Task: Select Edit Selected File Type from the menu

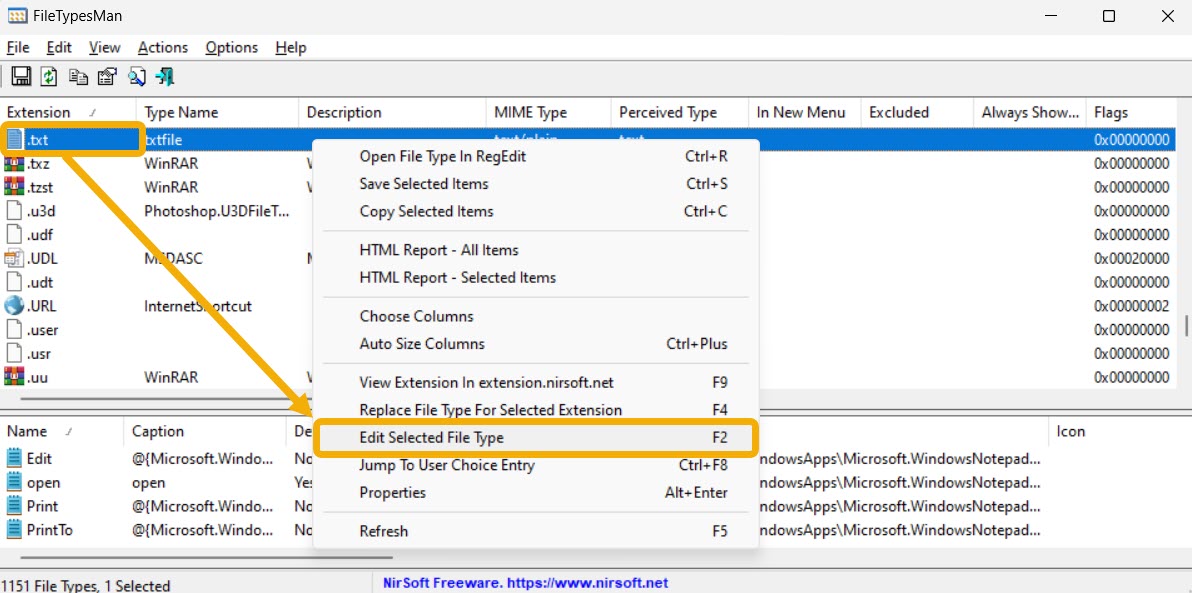Action: (432, 437)
